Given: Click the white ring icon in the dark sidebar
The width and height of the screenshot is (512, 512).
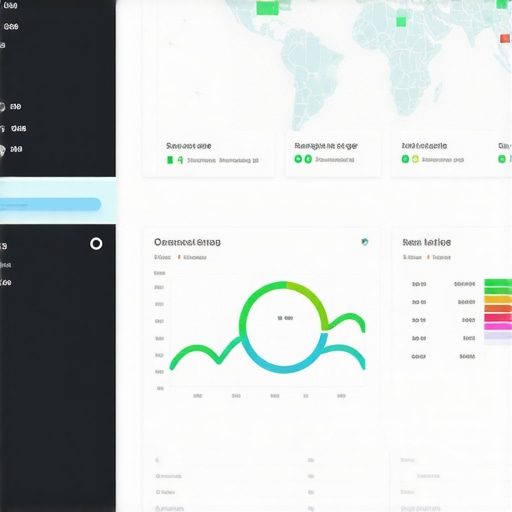Looking at the screenshot, I should pos(96,244).
